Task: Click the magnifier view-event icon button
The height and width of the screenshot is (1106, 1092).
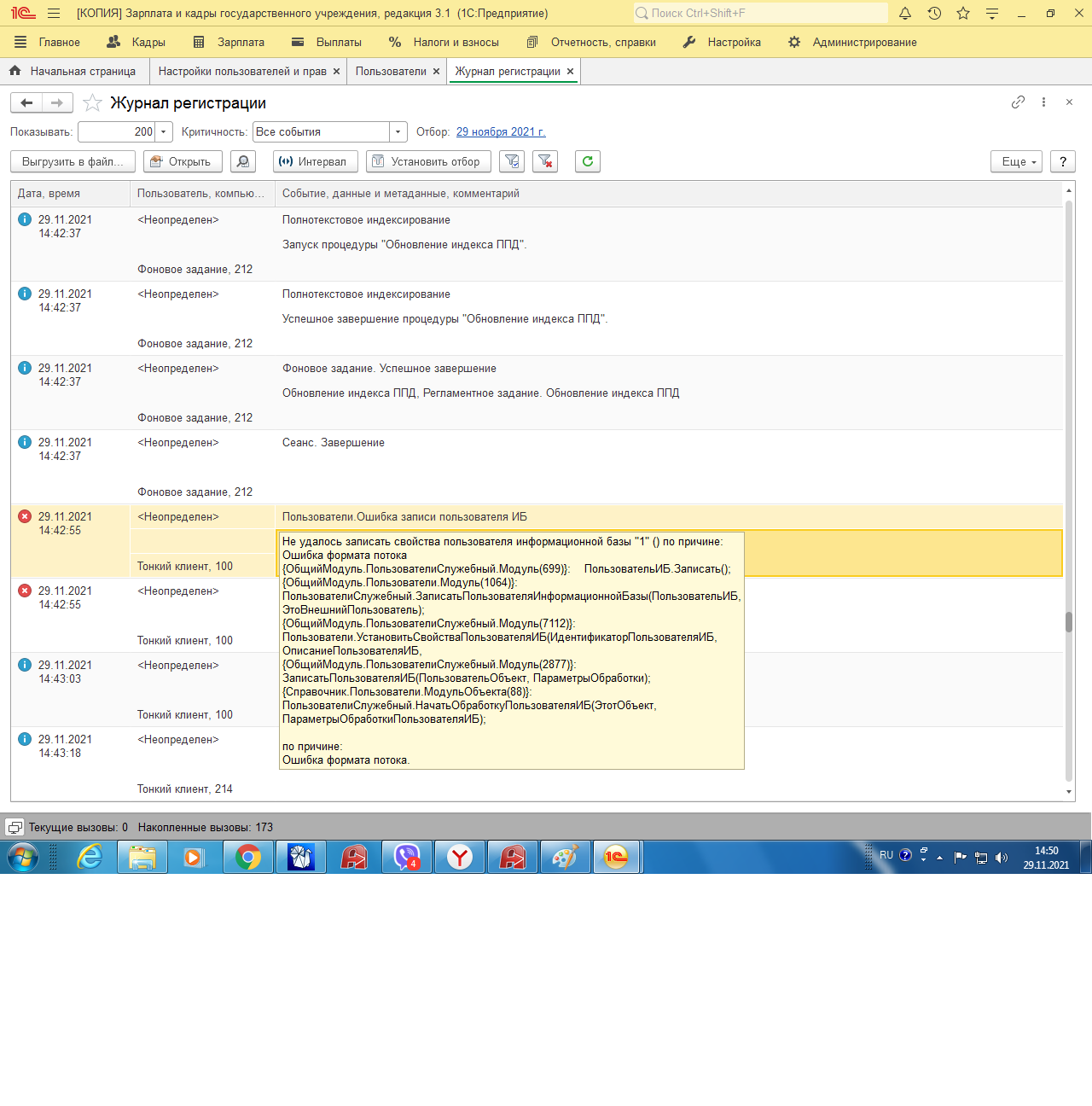Action: (243, 161)
